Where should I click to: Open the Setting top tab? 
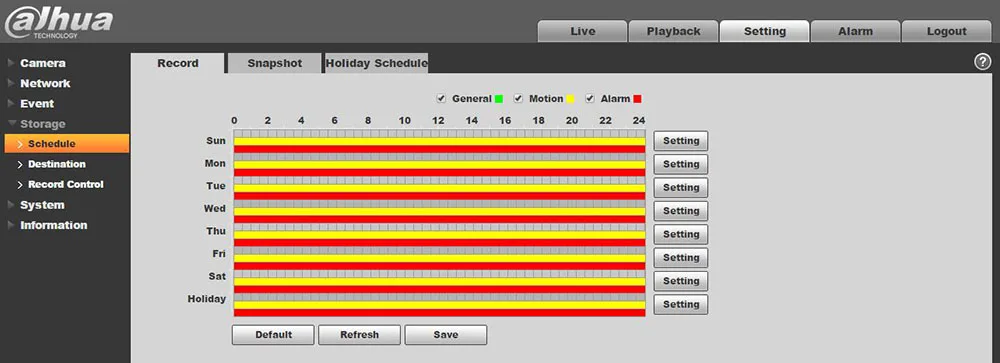tap(765, 31)
